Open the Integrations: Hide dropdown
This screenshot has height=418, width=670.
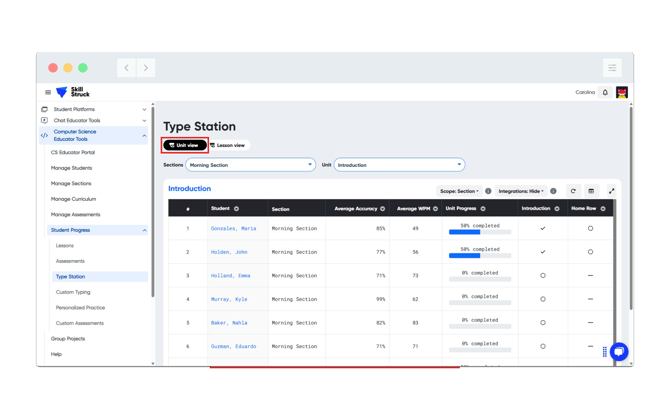pyautogui.click(x=521, y=191)
